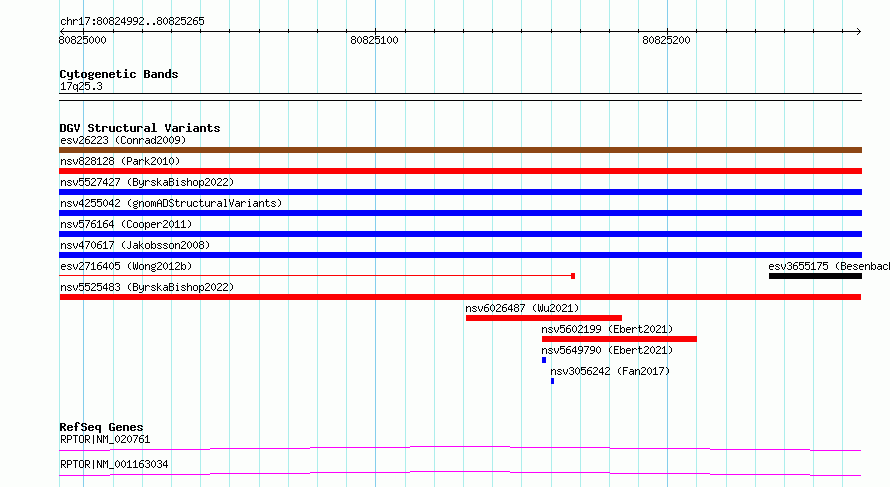Viewport: 890px width, 487px height.
Task: Click the nsv3056242 (Fan2017) label
Action: pos(610,371)
